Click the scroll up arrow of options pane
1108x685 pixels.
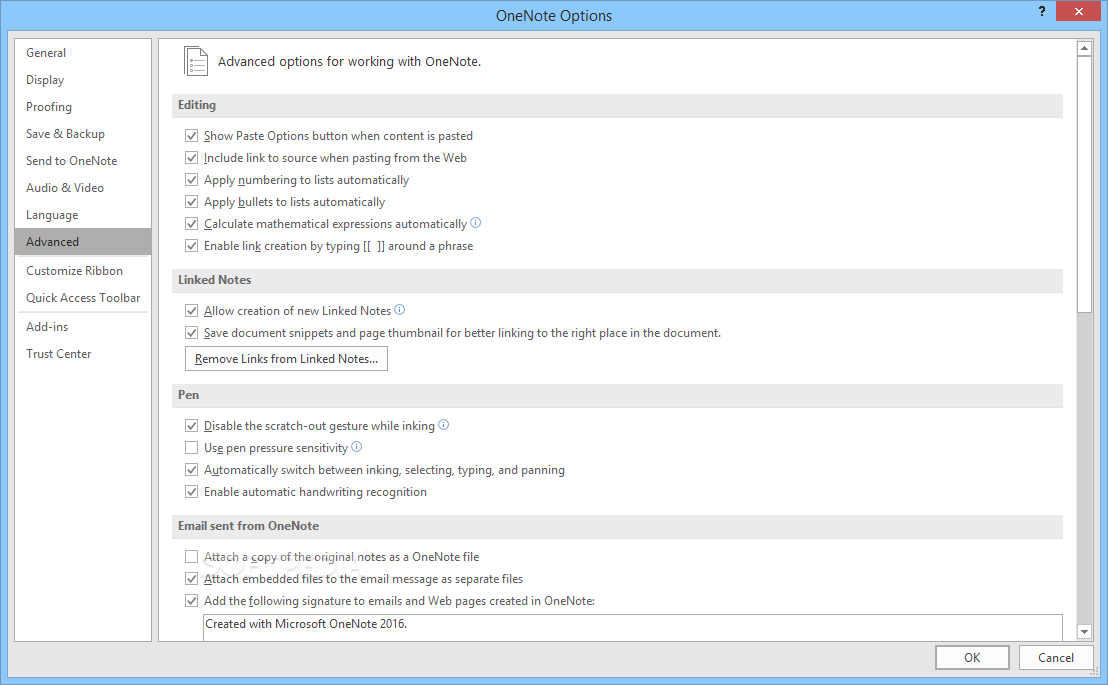(x=1084, y=48)
